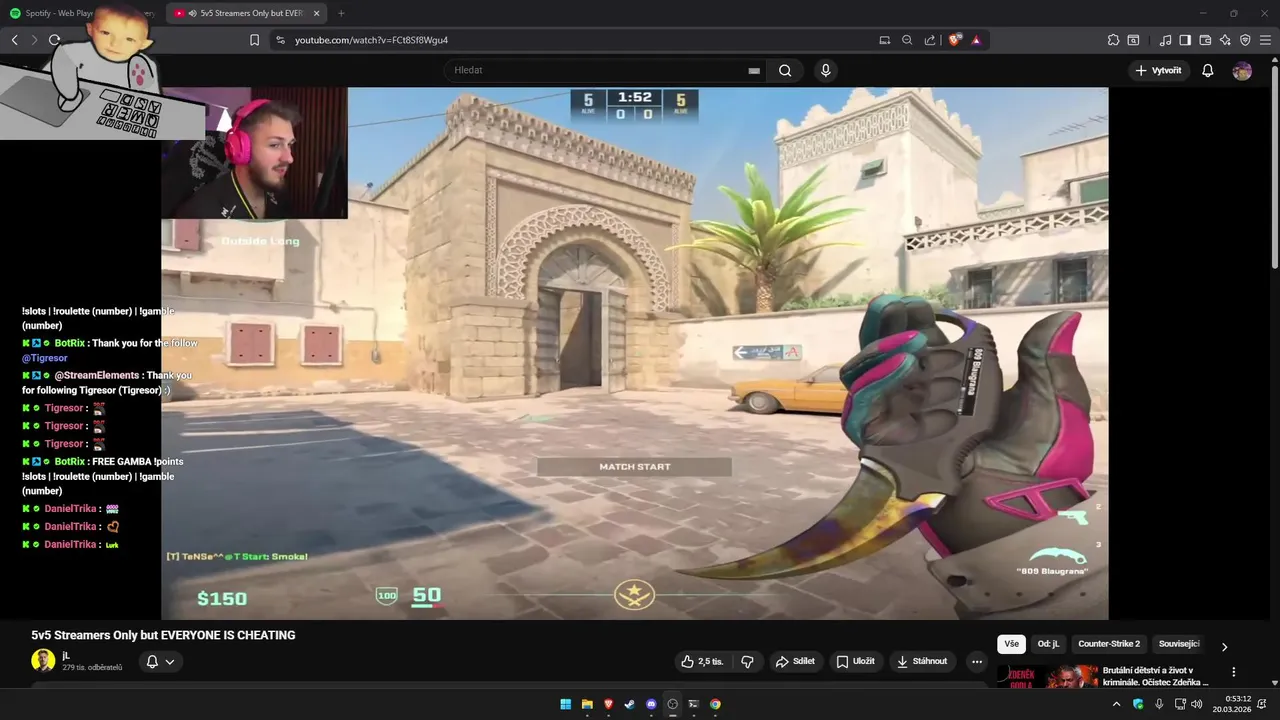Open the jL channel name link
The image size is (1280, 720).
pos(66,655)
